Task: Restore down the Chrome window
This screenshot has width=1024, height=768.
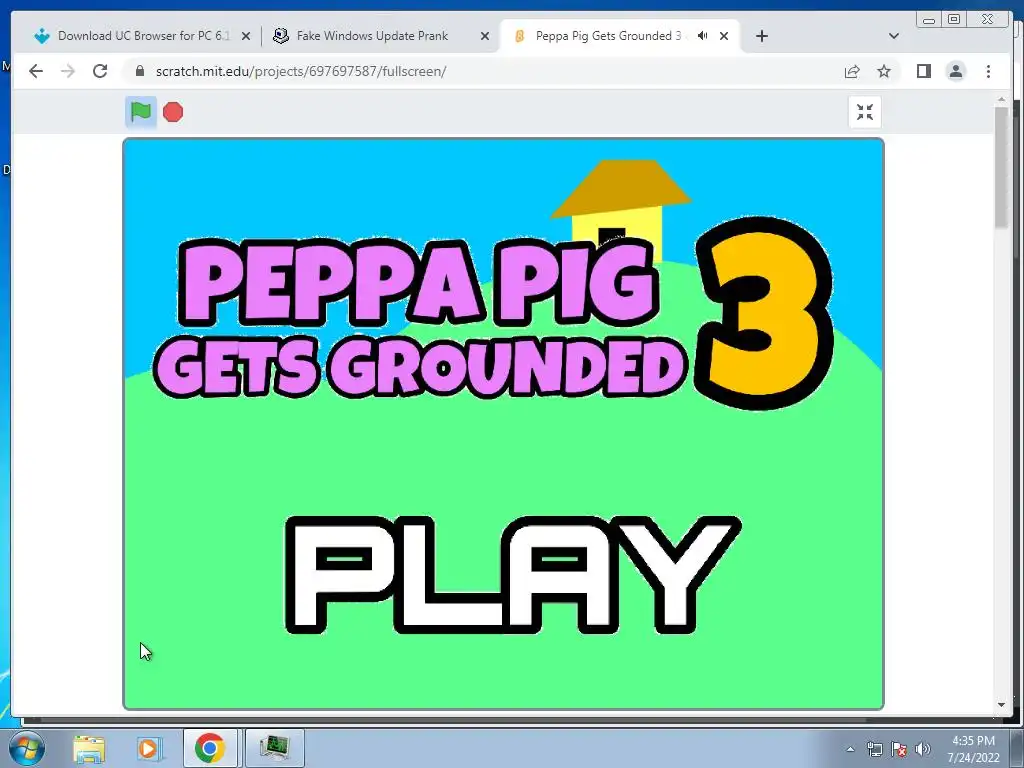Action: (x=954, y=20)
